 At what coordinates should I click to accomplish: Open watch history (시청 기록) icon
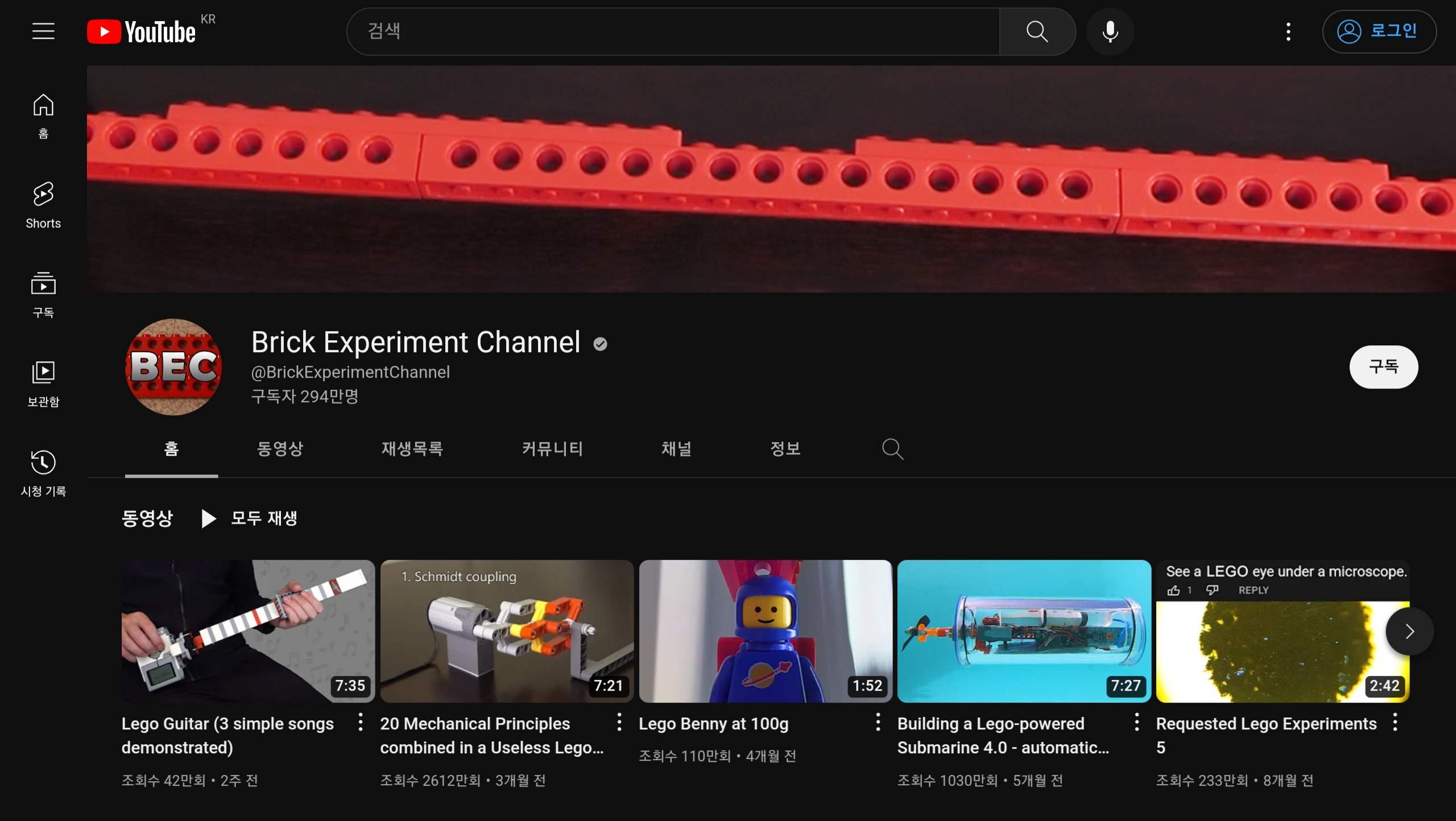pos(43,473)
